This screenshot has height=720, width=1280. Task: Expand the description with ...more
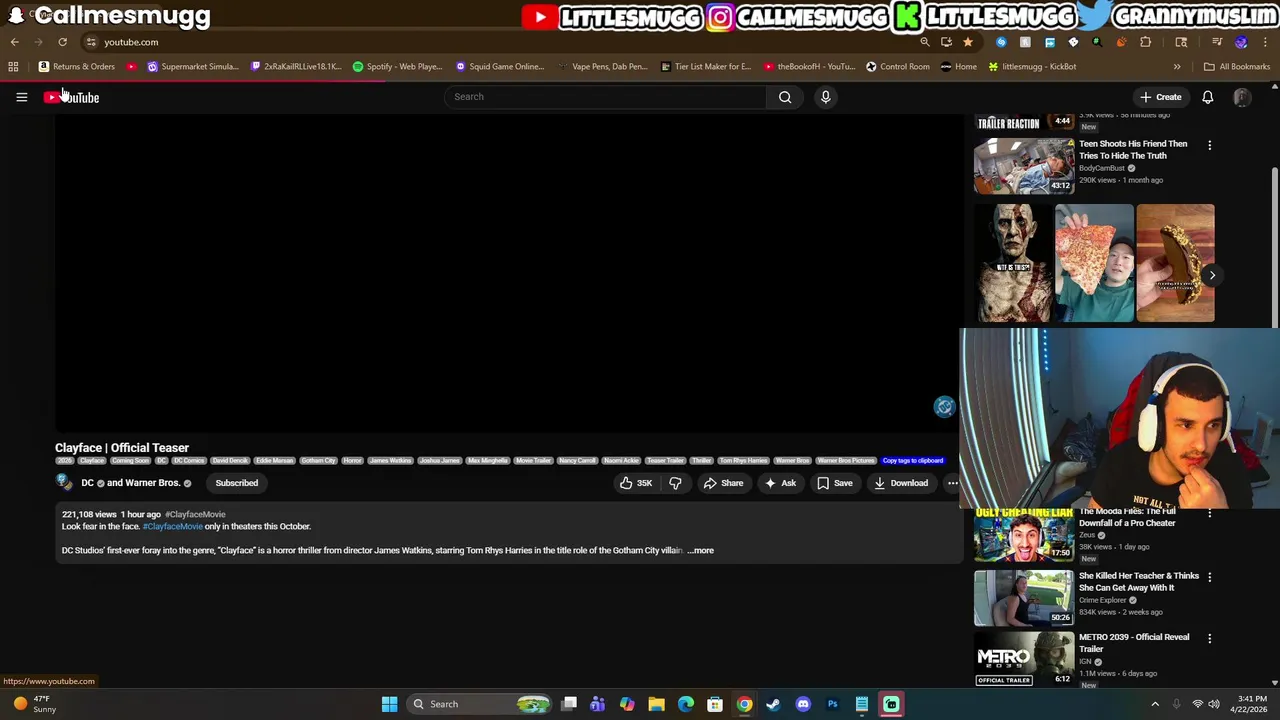(700, 550)
